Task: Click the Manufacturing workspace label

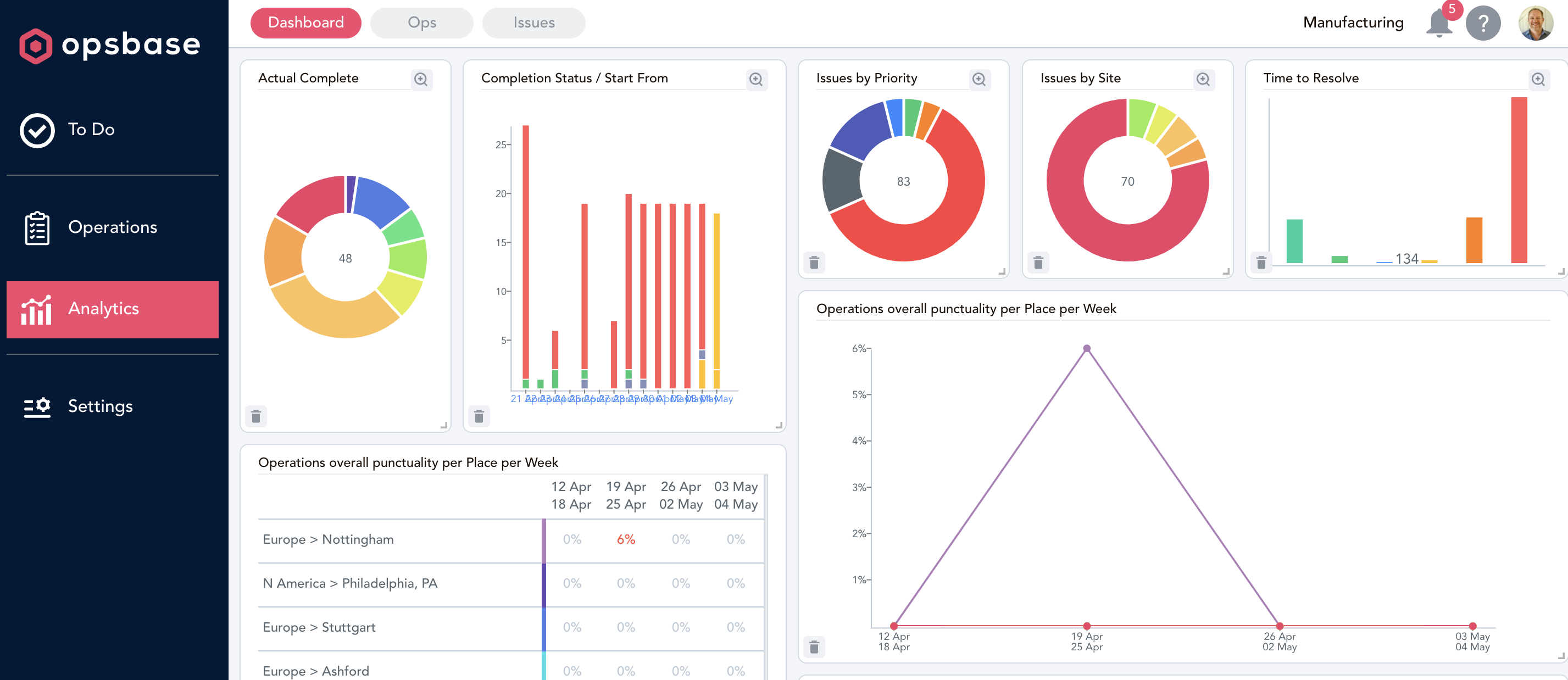Action: tap(1353, 23)
